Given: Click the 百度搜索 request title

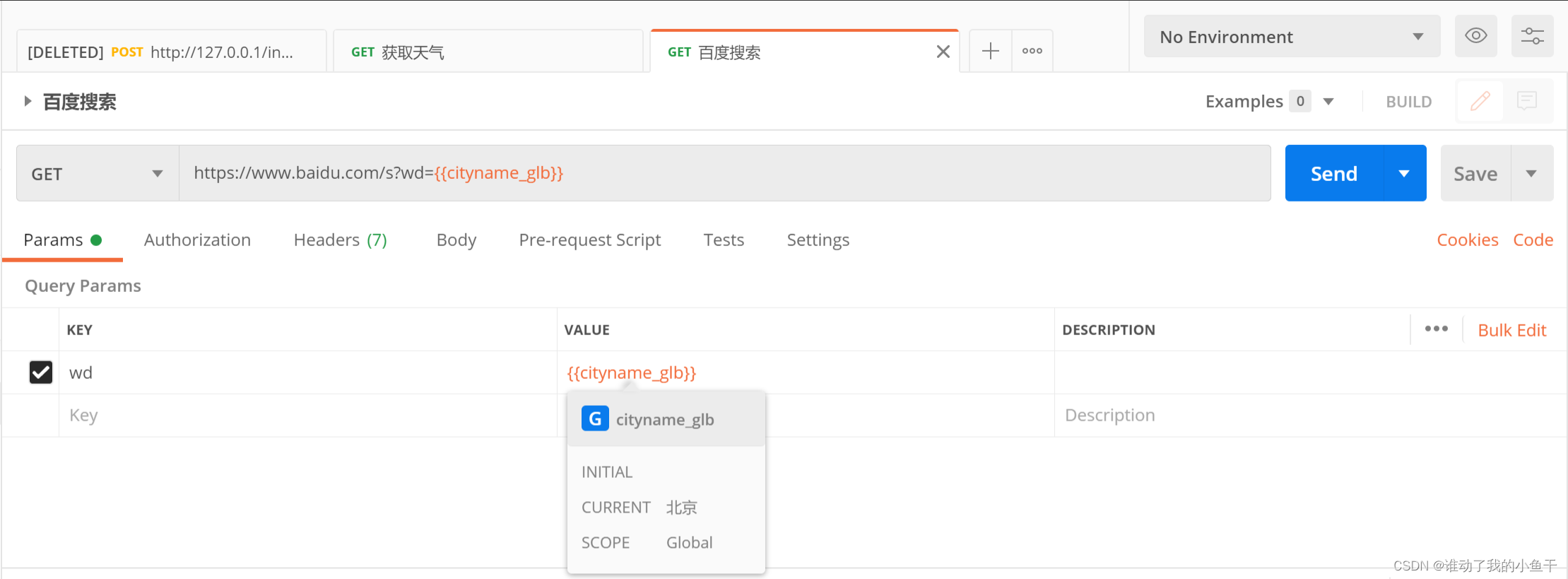Looking at the screenshot, I should click(79, 102).
